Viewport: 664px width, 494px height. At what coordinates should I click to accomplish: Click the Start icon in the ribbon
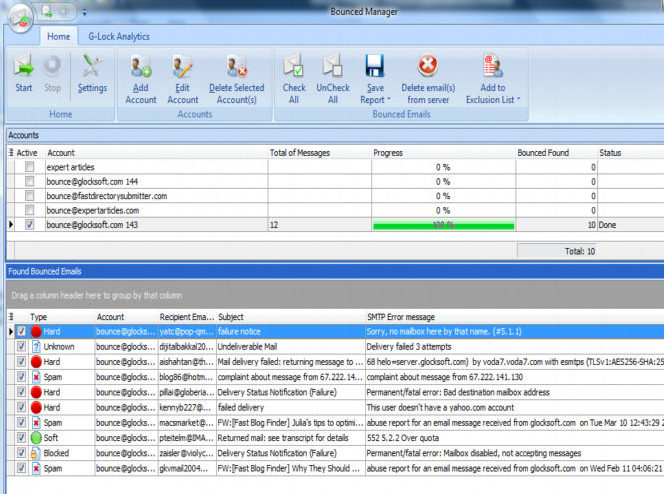pos(23,66)
